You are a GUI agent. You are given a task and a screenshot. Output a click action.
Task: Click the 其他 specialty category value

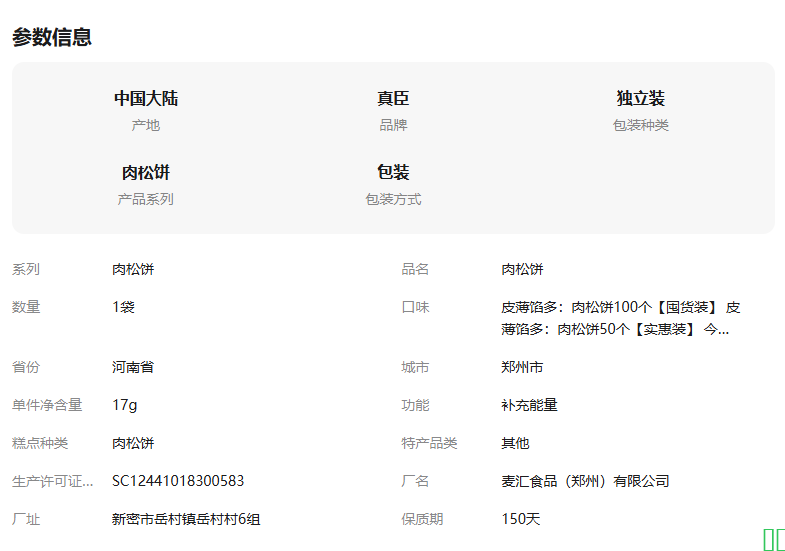coord(515,443)
